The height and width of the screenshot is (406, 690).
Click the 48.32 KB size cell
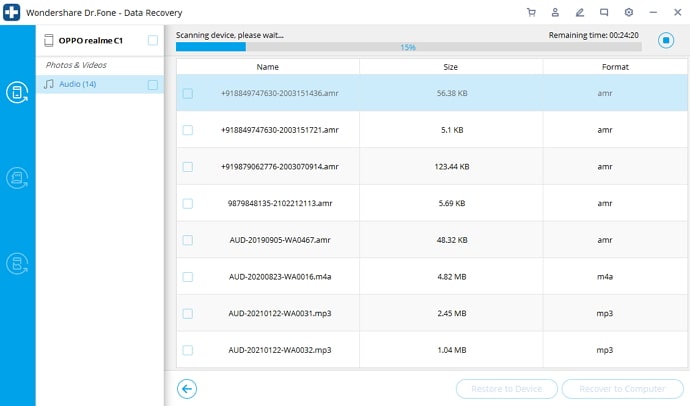[452, 240]
